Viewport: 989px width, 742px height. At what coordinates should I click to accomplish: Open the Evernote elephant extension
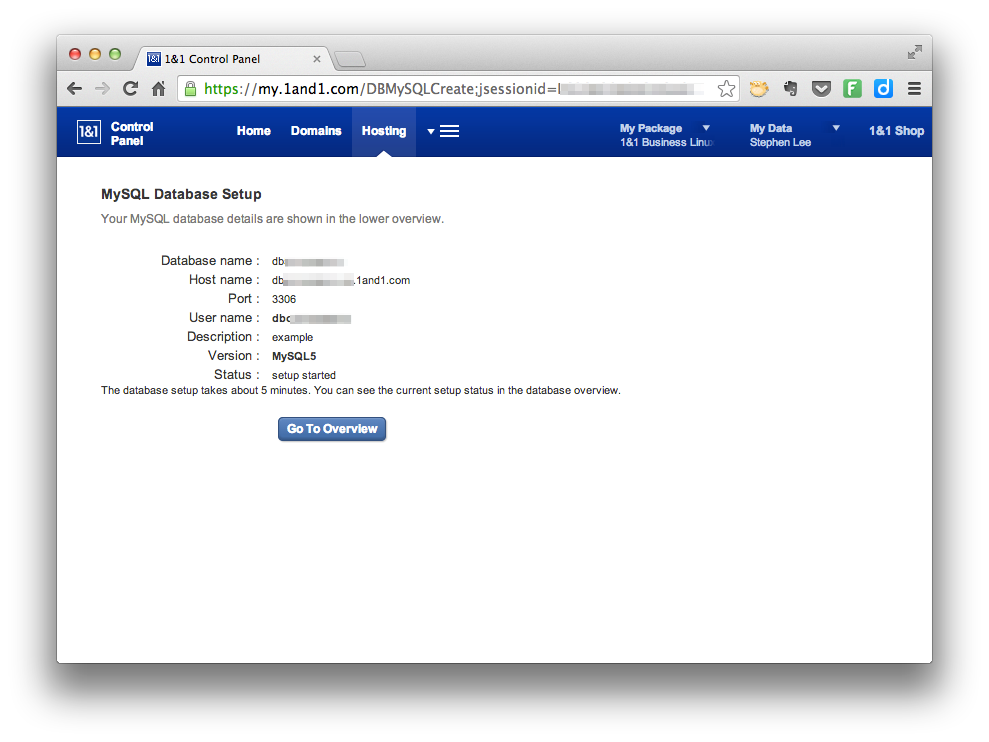[790, 89]
